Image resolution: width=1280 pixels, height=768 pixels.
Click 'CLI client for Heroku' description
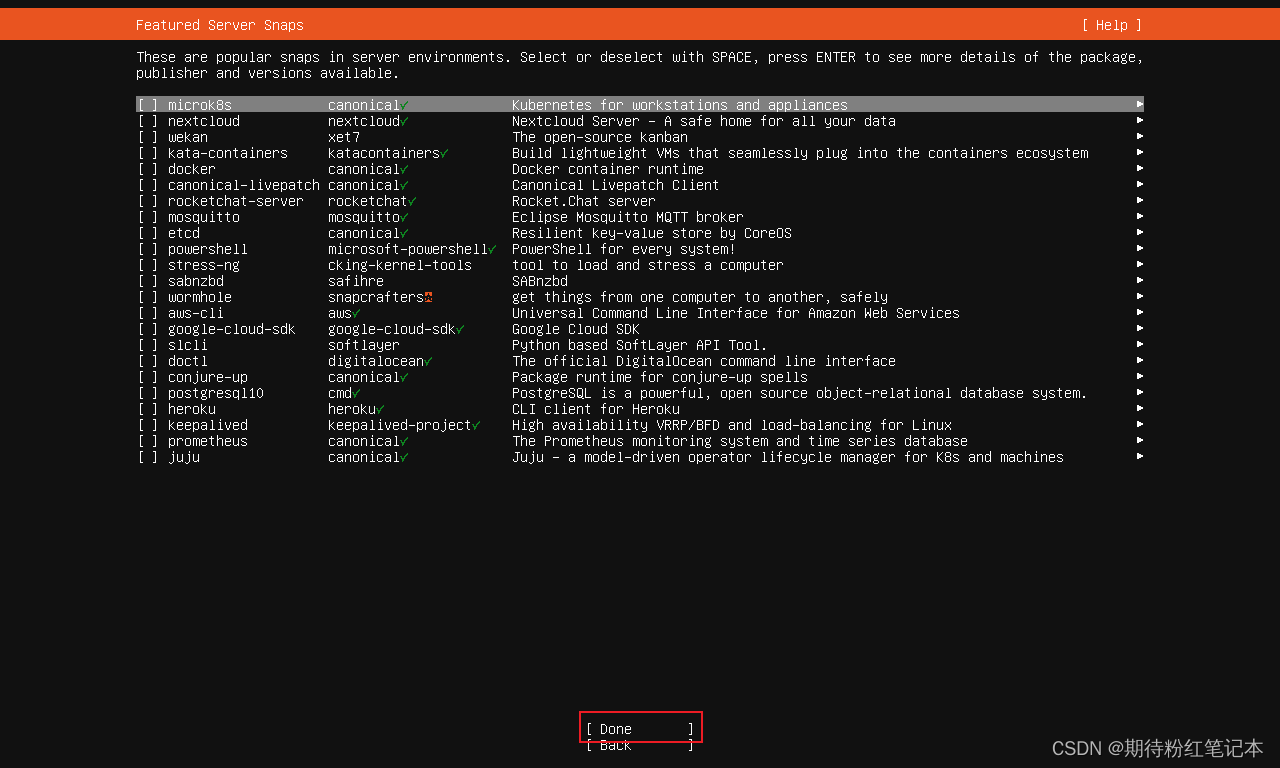[x=596, y=409]
